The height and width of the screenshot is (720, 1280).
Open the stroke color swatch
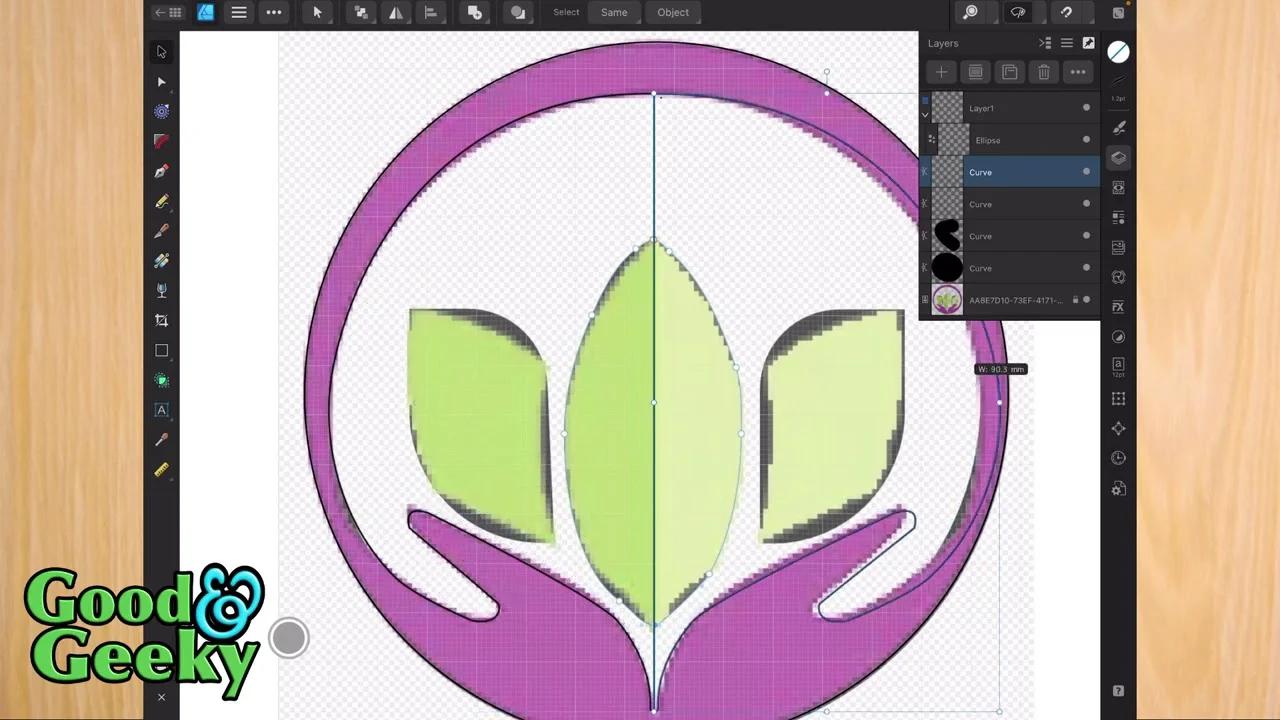coord(1118,52)
